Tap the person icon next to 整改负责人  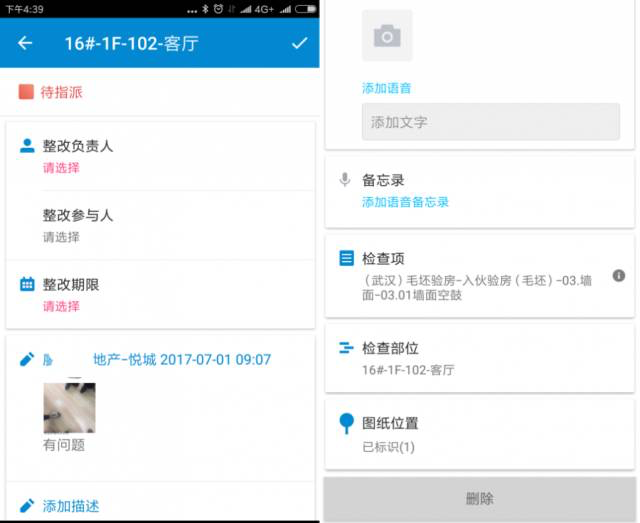click(27, 146)
